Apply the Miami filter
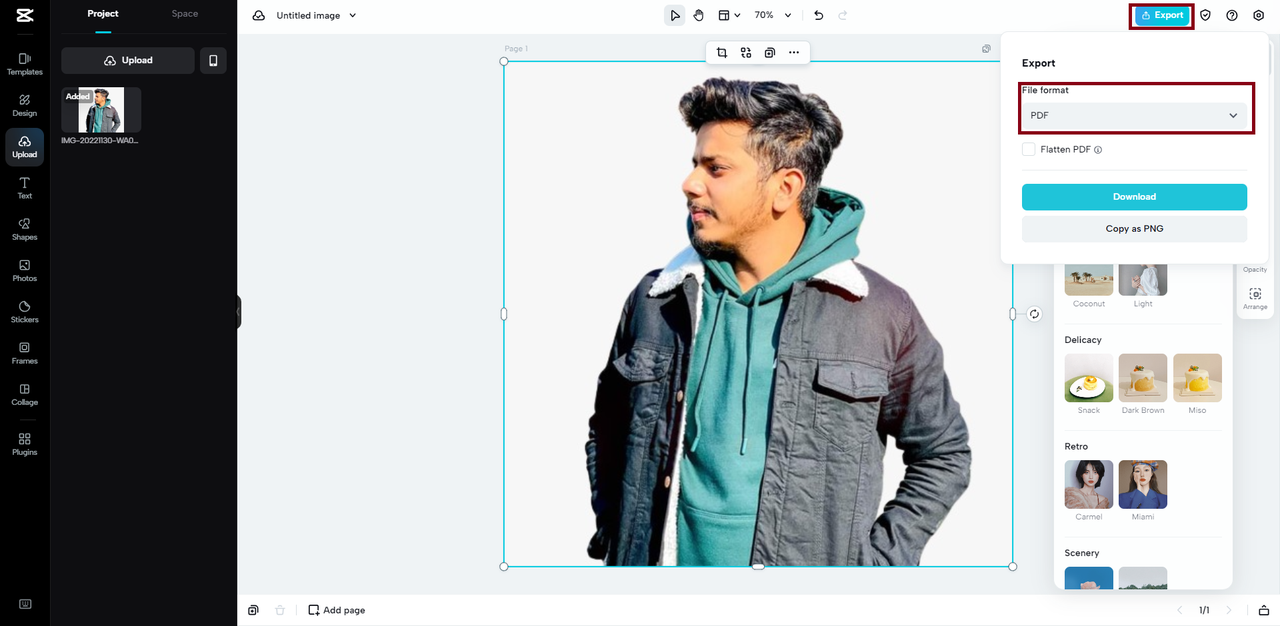Image resolution: width=1280 pixels, height=626 pixels. click(x=1143, y=484)
